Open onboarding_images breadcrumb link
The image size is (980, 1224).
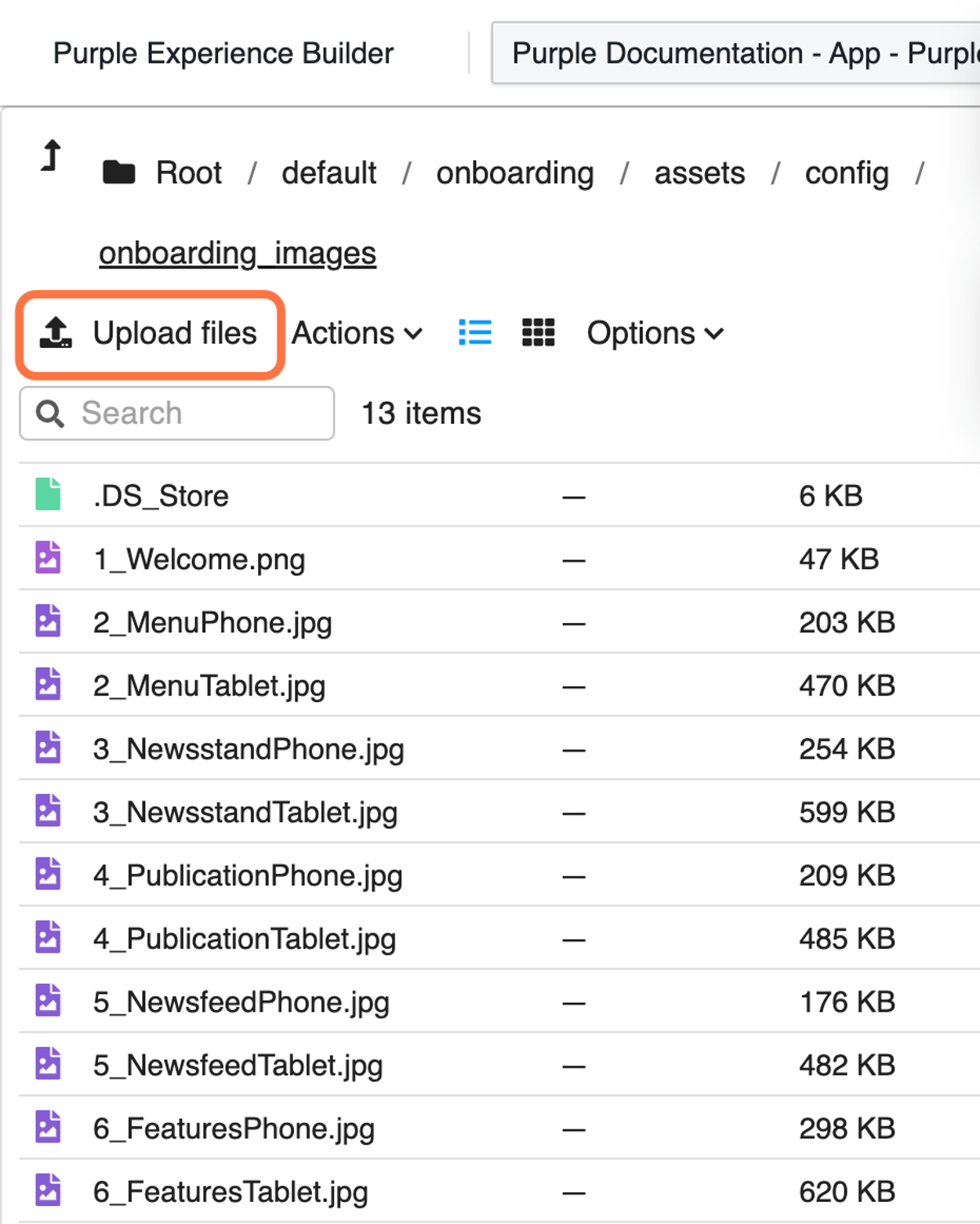pyautogui.click(x=238, y=253)
